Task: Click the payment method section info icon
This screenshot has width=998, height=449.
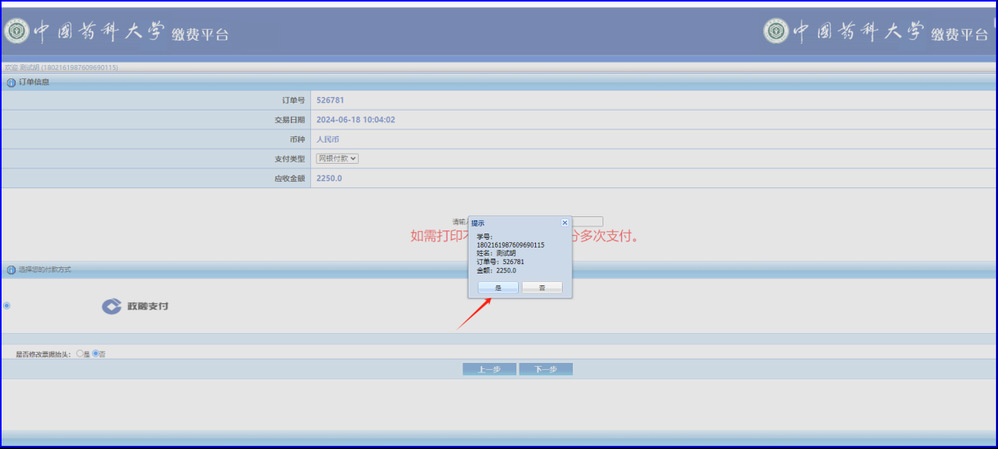Action: point(11,270)
